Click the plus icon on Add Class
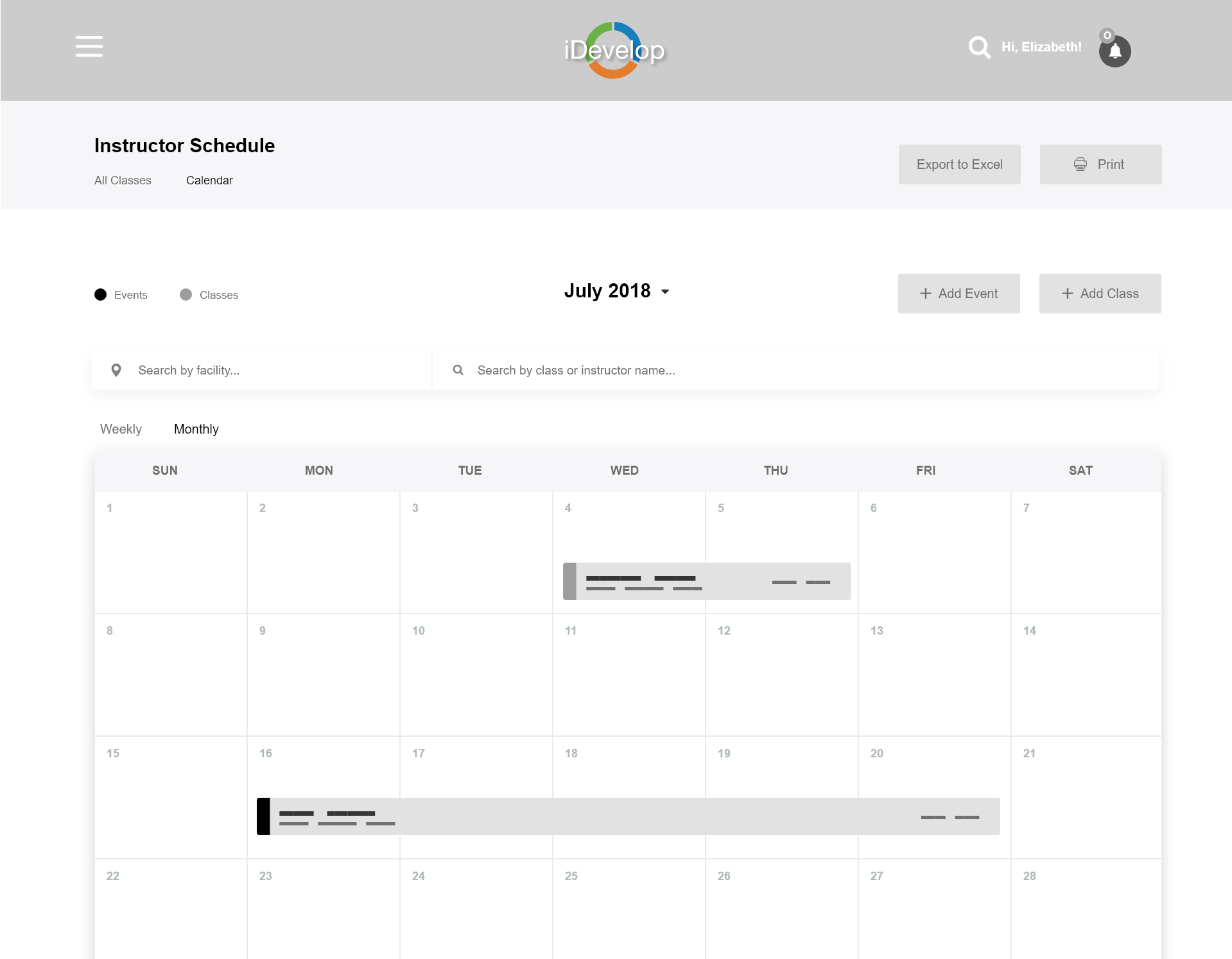Image resolution: width=1232 pixels, height=959 pixels. pyautogui.click(x=1067, y=294)
